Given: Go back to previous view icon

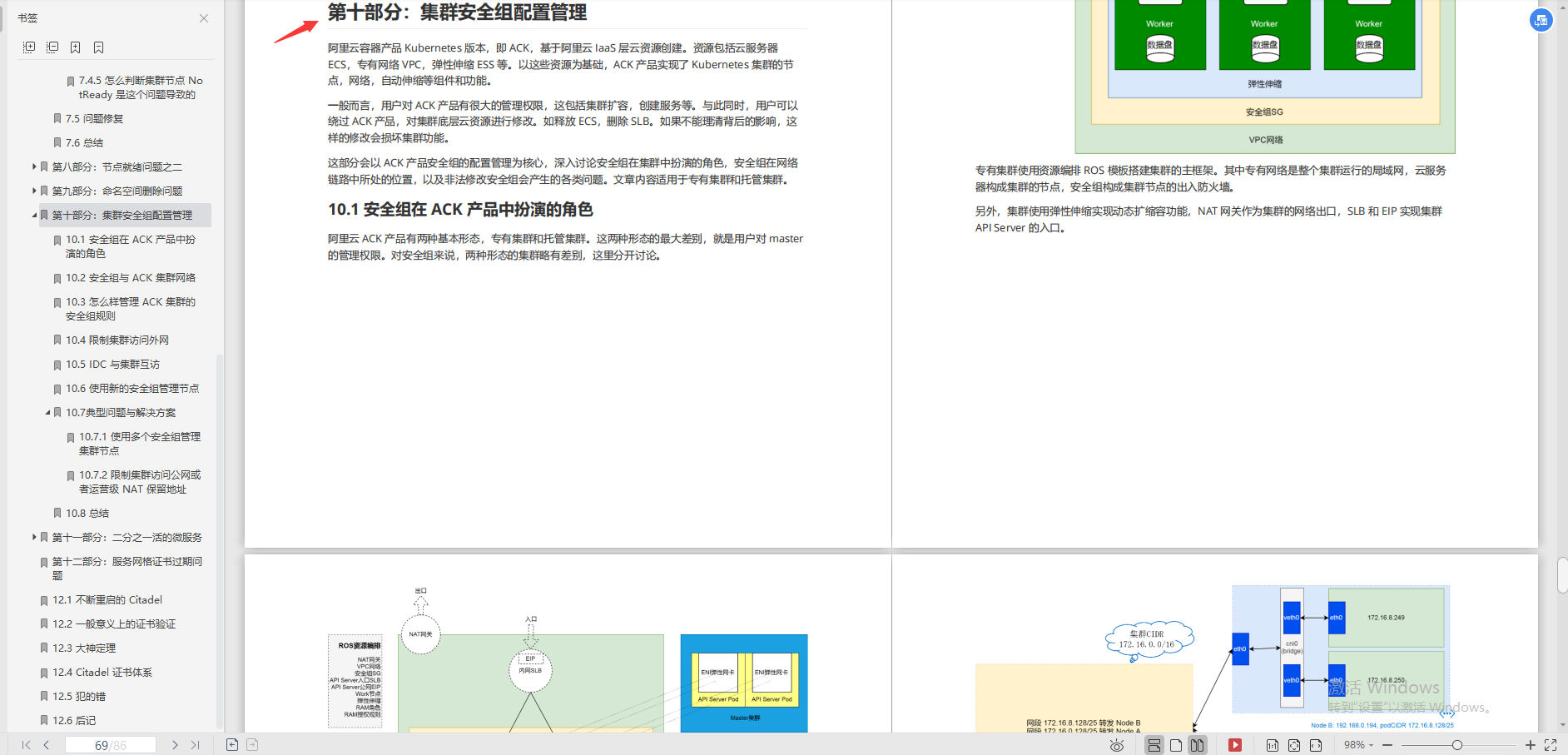Looking at the screenshot, I should point(232,745).
